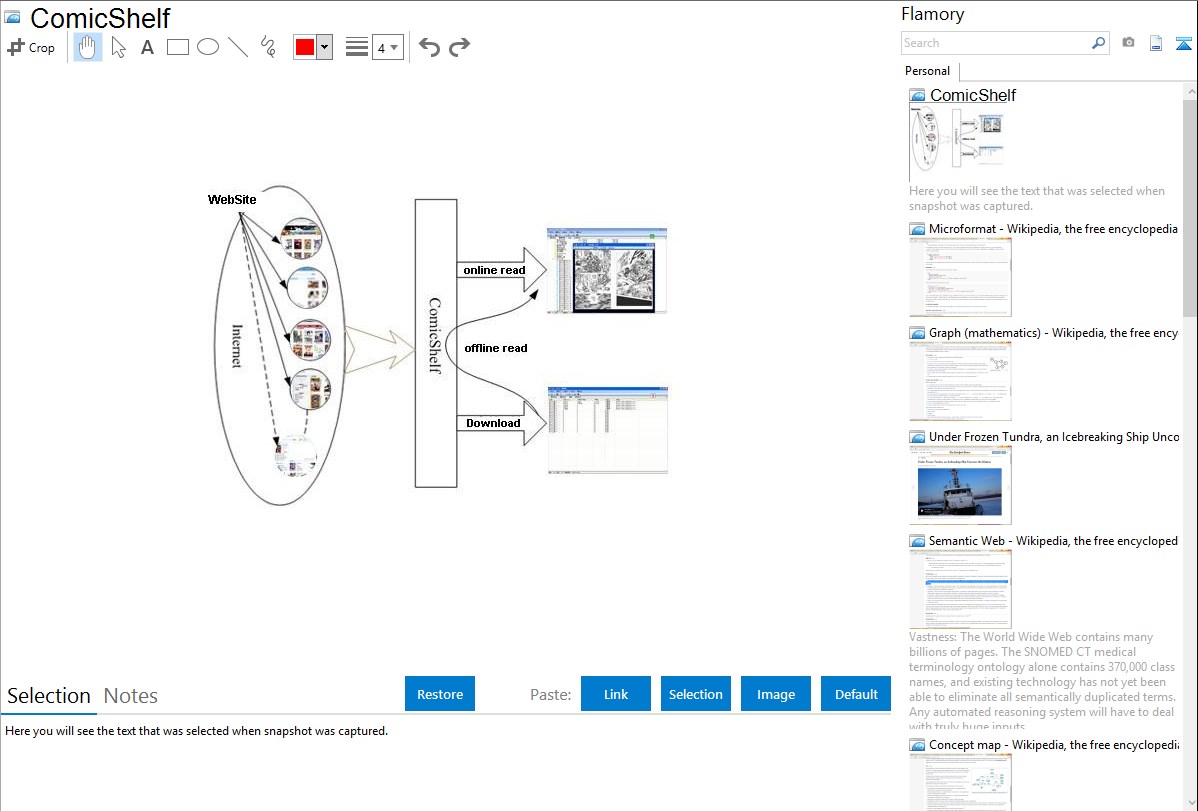Image resolution: width=1198 pixels, height=811 pixels.
Task: Click the Microformat snapshot icon
Action: pos(917,229)
